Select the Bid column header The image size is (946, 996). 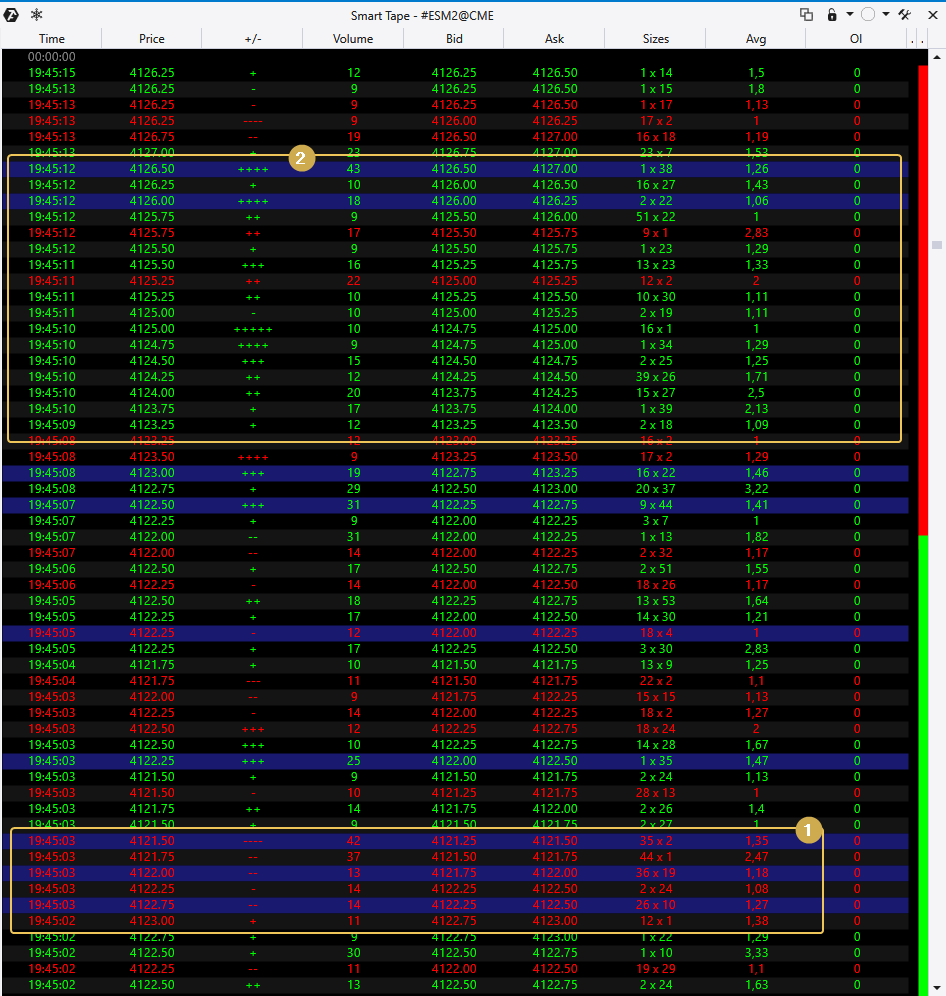454,39
